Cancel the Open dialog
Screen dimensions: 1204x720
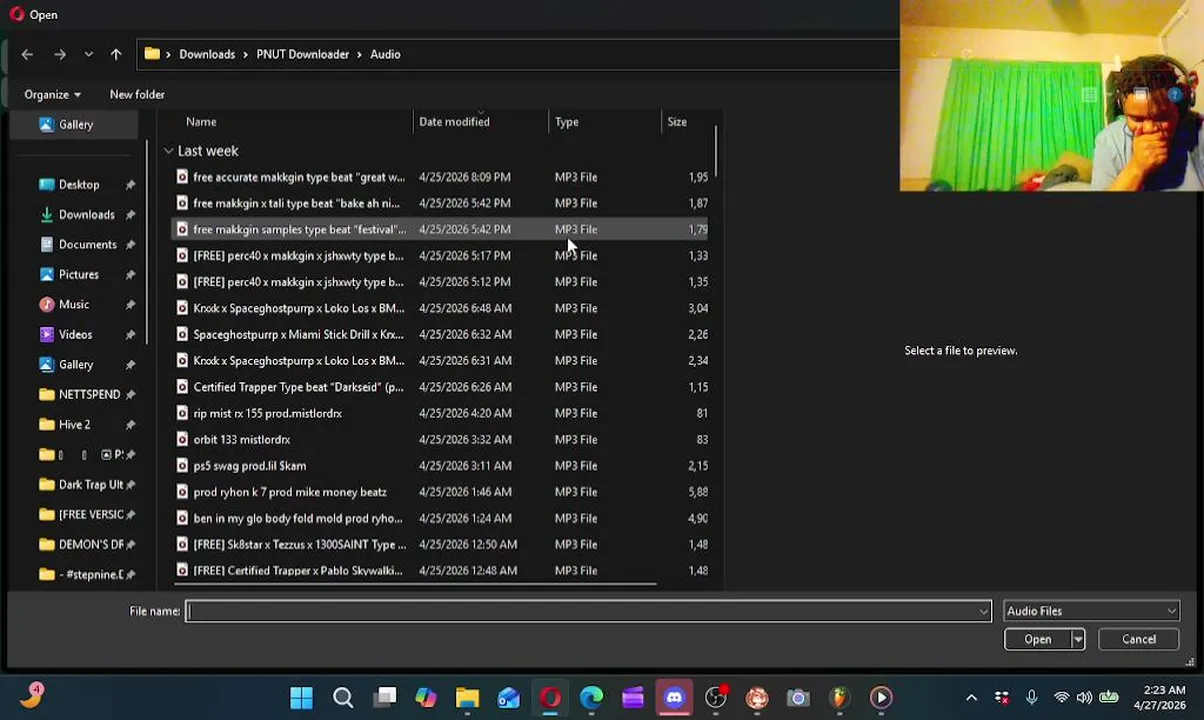click(x=1138, y=639)
